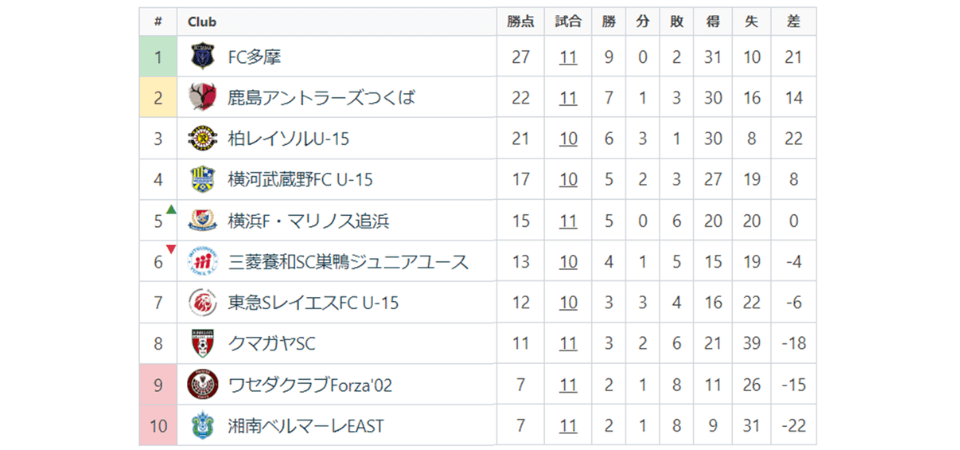
Task: Click the 勝点 column header
Action: pyautogui.click(x=520, y=21)
